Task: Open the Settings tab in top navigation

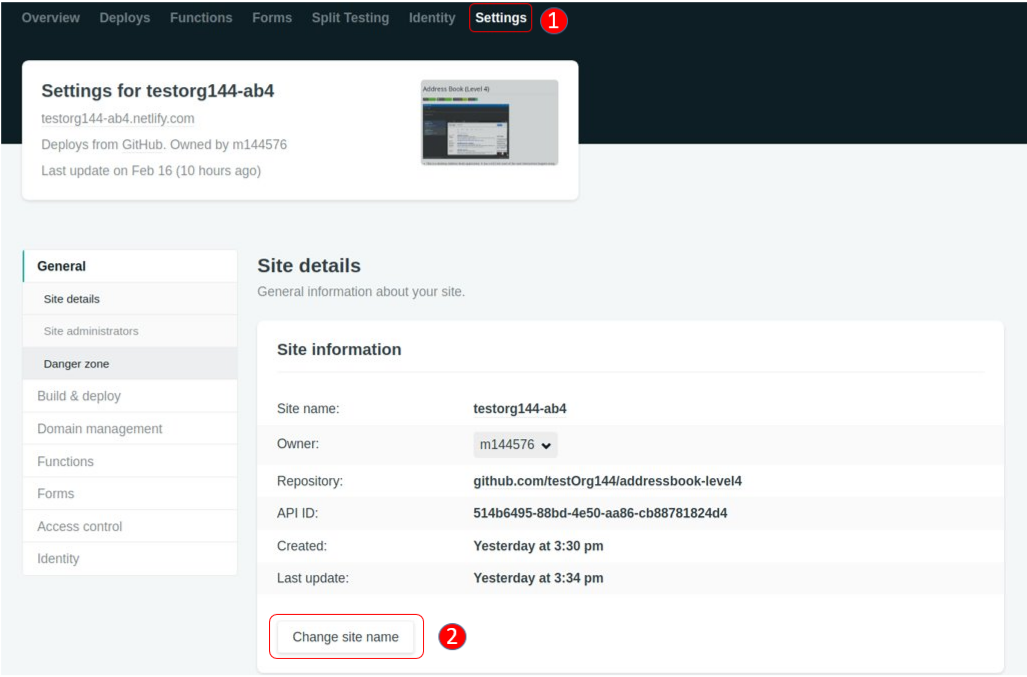Action: point(500,17)
